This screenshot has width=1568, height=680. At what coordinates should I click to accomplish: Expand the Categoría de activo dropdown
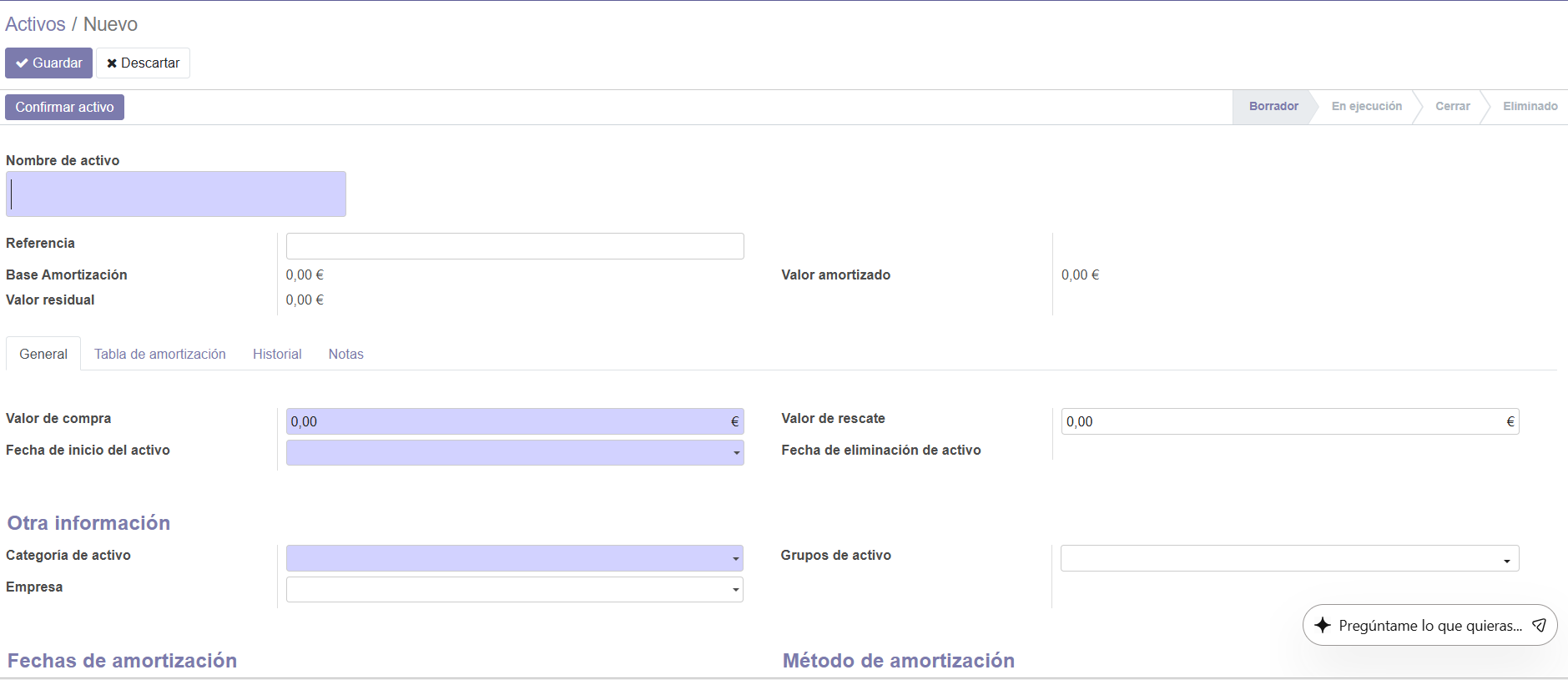pos(514,558)
